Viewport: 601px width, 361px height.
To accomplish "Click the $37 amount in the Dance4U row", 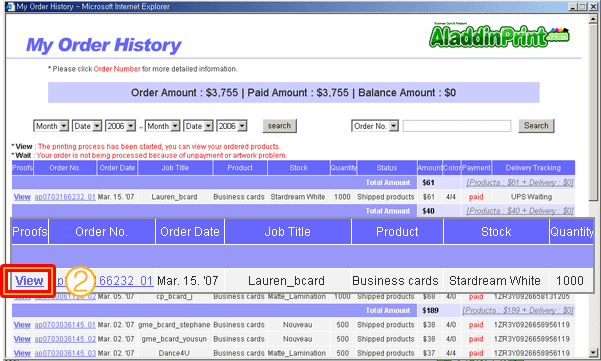I will point(429,353).
